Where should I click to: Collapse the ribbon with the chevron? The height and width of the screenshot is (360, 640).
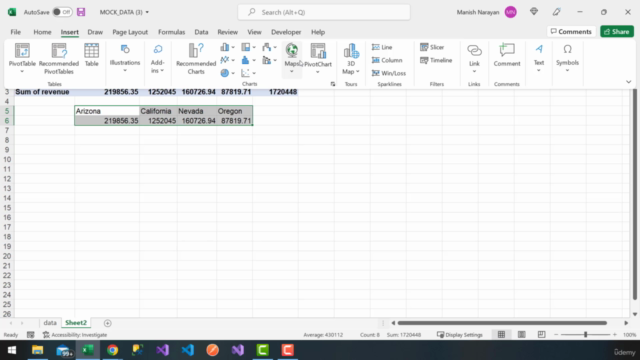pyautogui.click(x=629, y=82)
